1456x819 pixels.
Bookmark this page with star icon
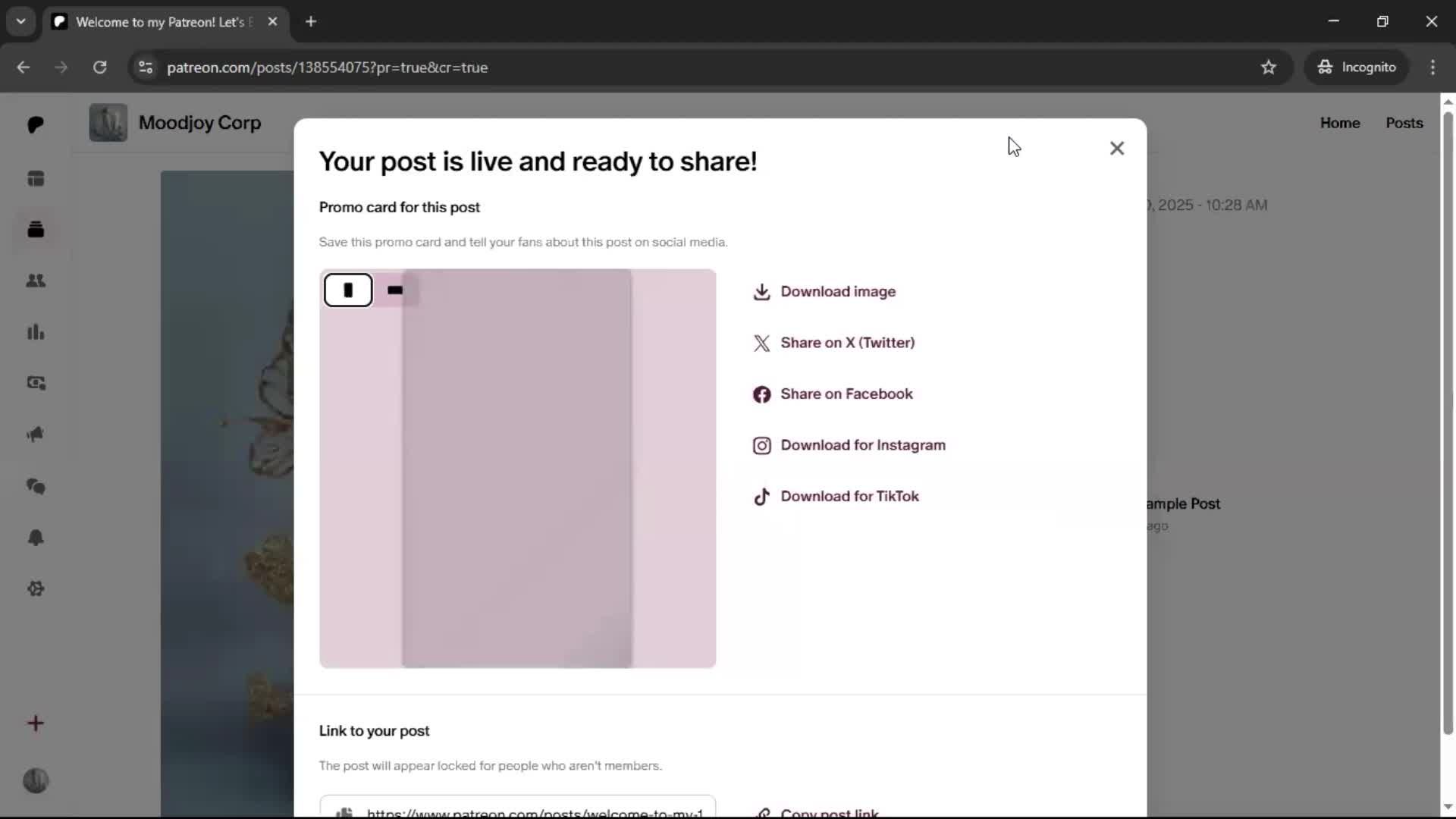pyautogui.click(x=1268, y=67)
